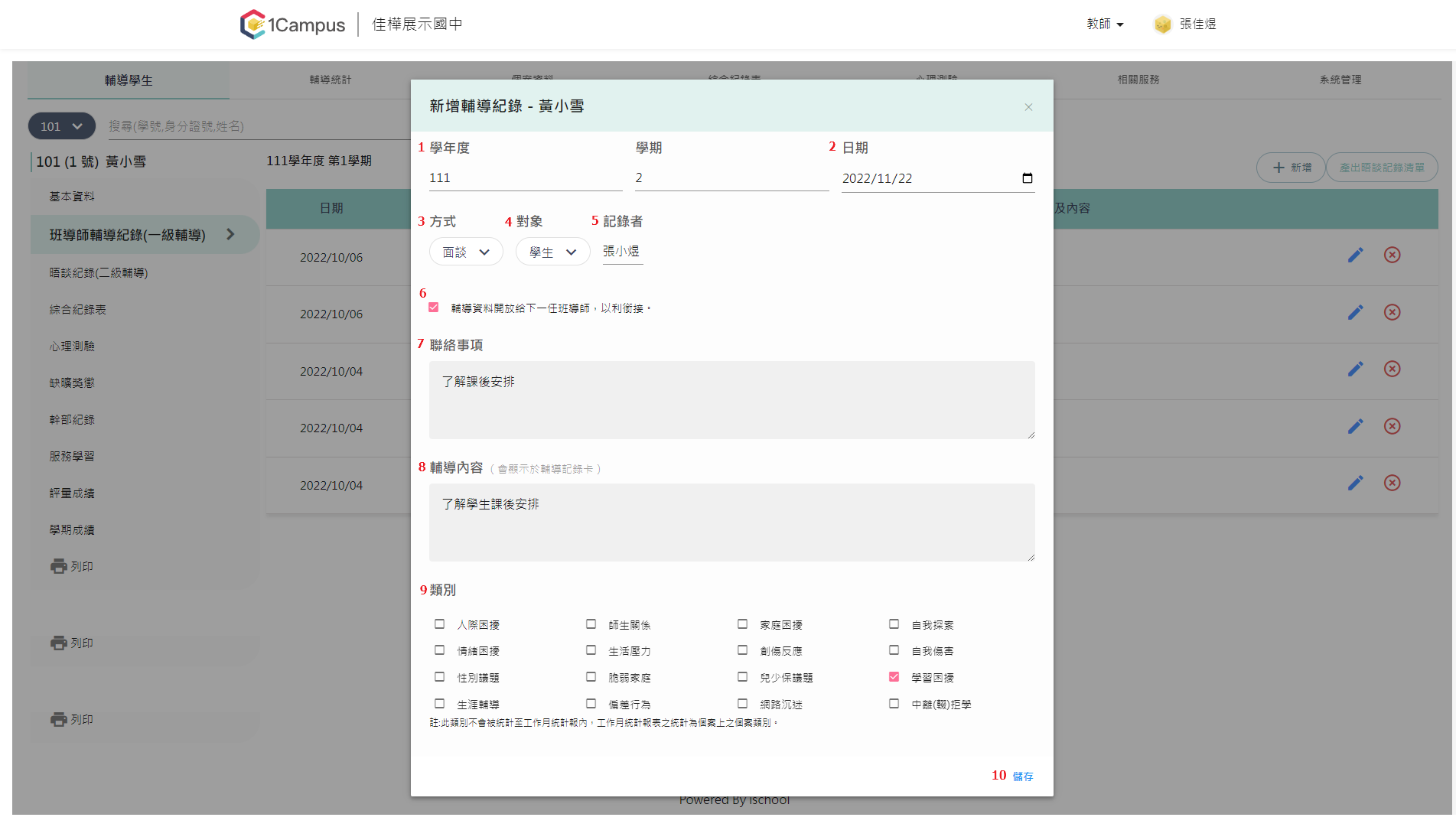Open 晤談紀錄(二級輔導) in sidebar
The image size is (1456, 827).
[99, 272]
